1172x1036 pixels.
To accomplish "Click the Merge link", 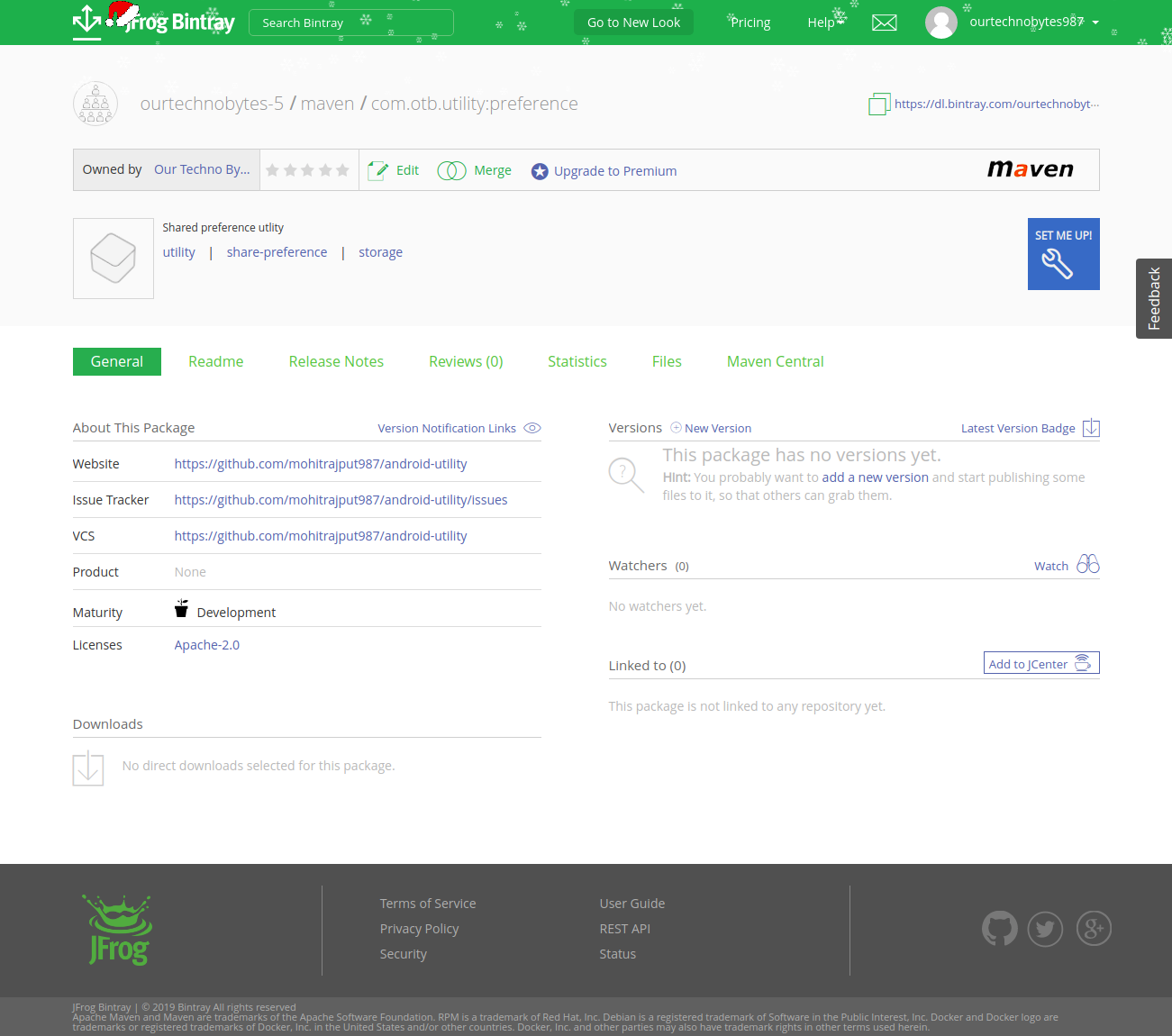I will 493,170.
